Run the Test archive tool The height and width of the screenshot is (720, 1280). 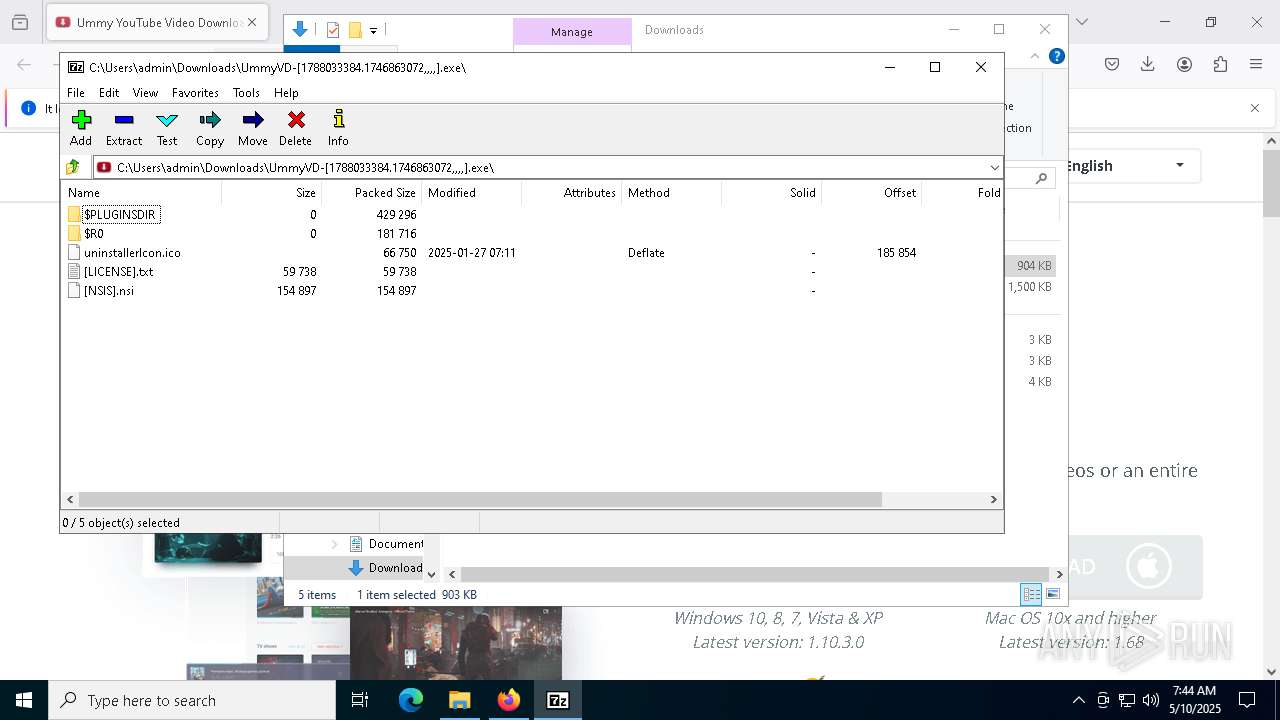167,128
